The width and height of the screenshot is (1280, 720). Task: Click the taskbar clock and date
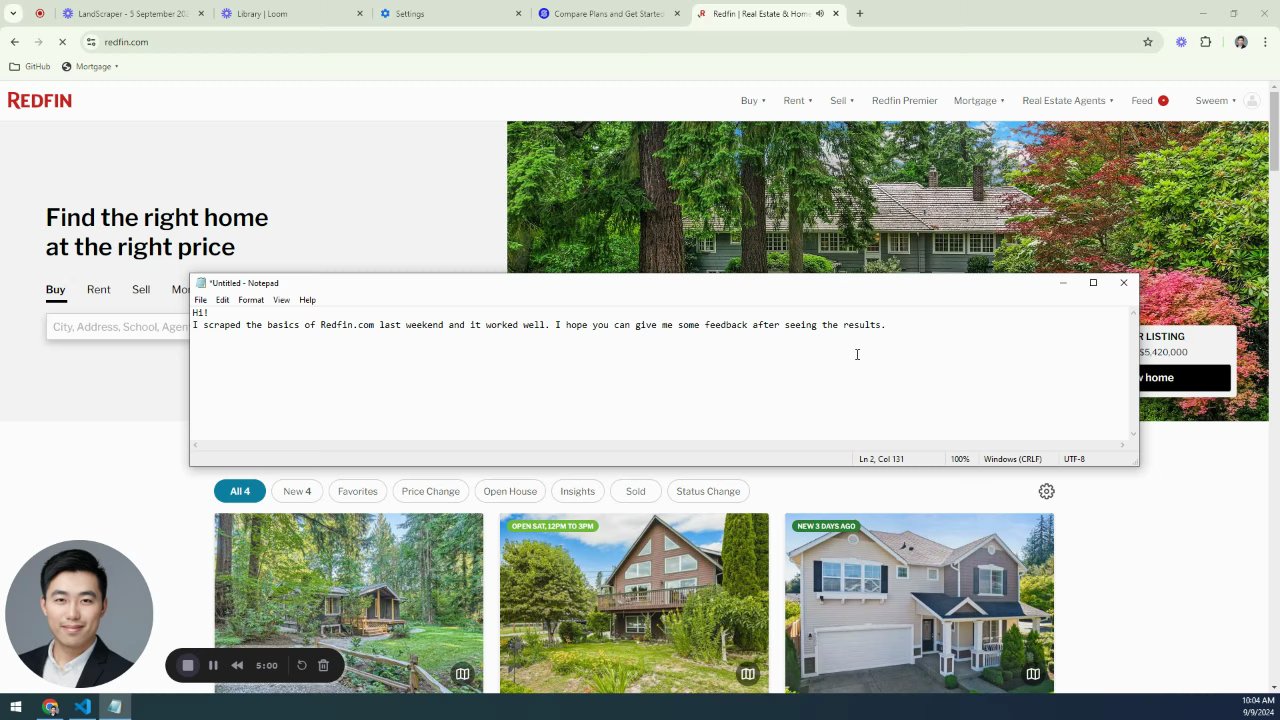1258,707
